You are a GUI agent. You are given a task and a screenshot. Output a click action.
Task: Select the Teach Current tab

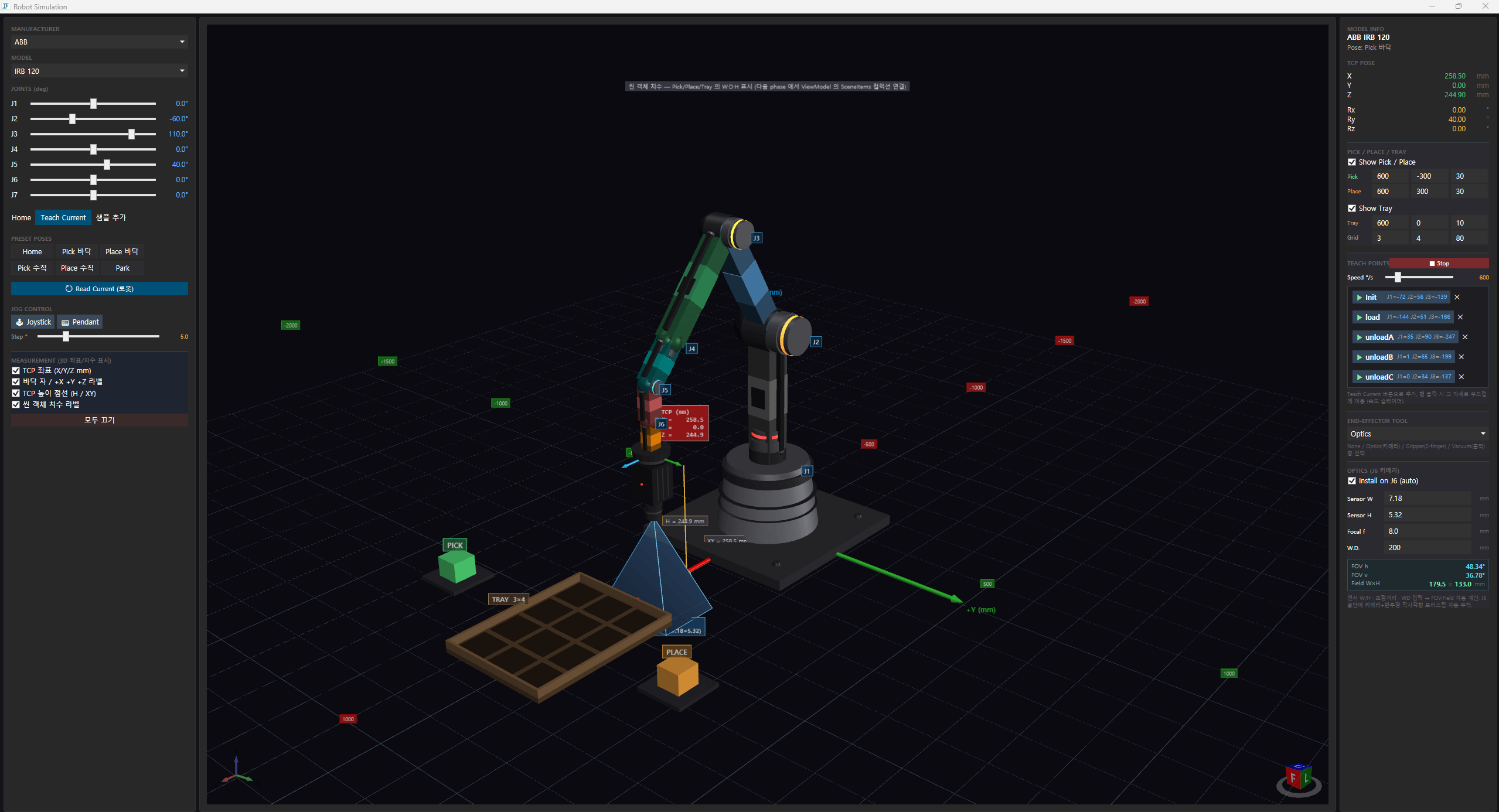[63, 217]
